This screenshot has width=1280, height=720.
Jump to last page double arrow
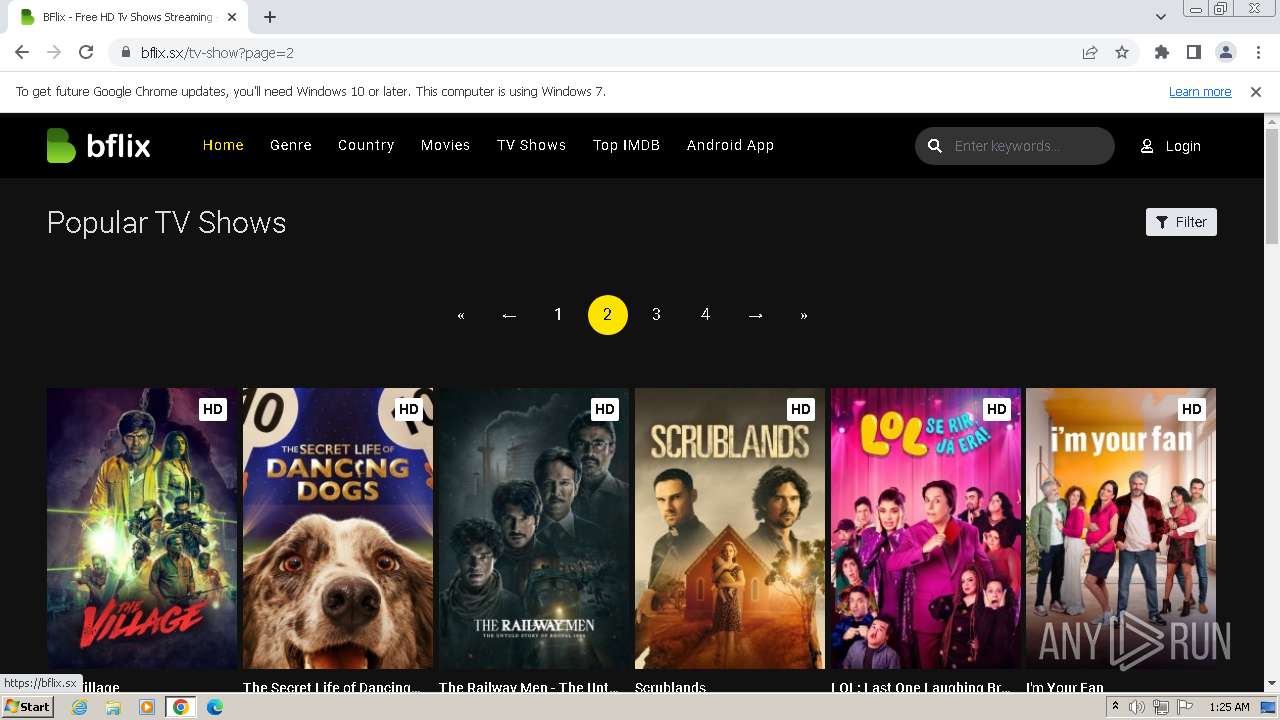tap(804, 315)
